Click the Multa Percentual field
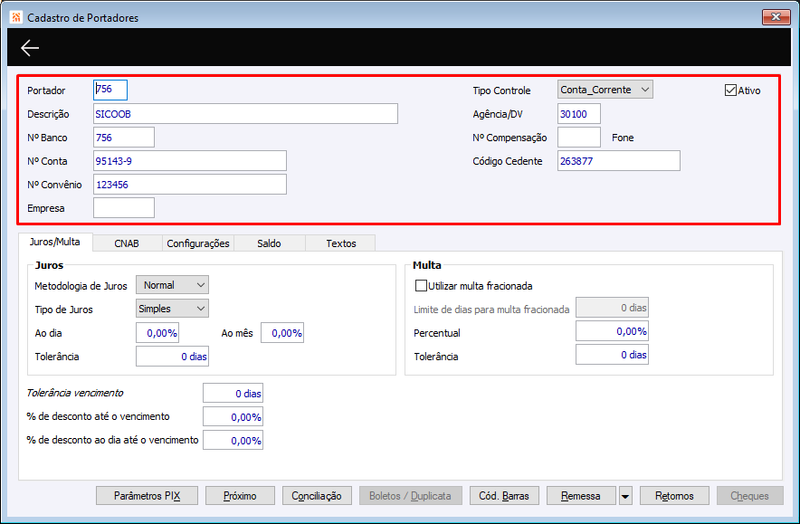Viewport: 800px width, 524px height. 612,331
